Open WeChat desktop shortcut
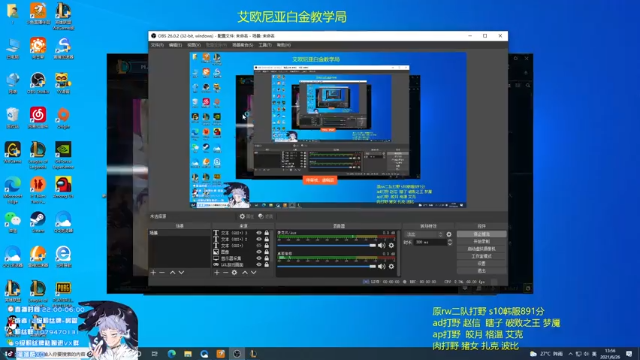The height and width of the screenshot is (360, 640). pos(13,222)
